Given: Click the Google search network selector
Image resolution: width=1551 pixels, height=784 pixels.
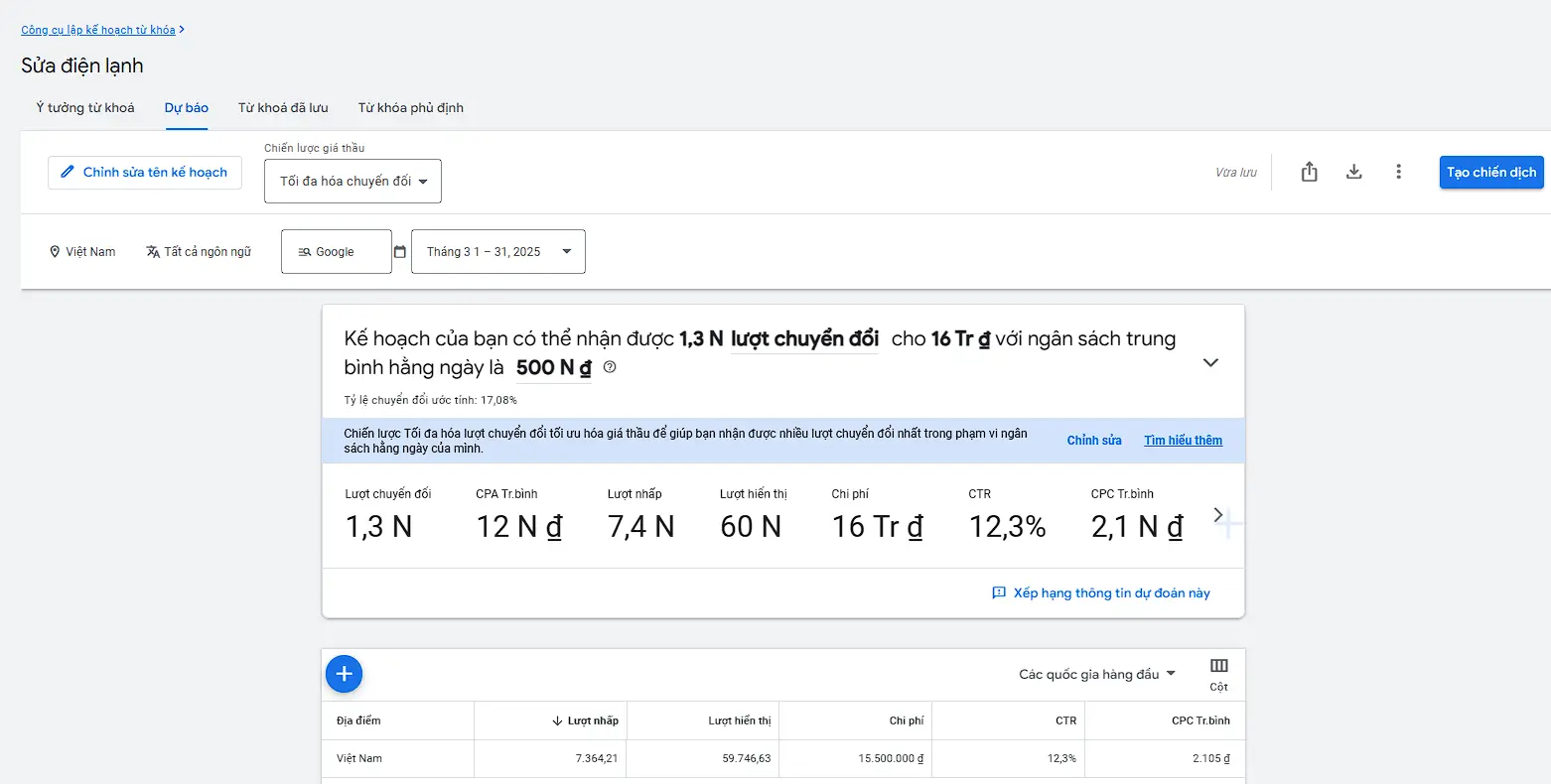Looking at the screenshot, I should click(x=337, y=252).
